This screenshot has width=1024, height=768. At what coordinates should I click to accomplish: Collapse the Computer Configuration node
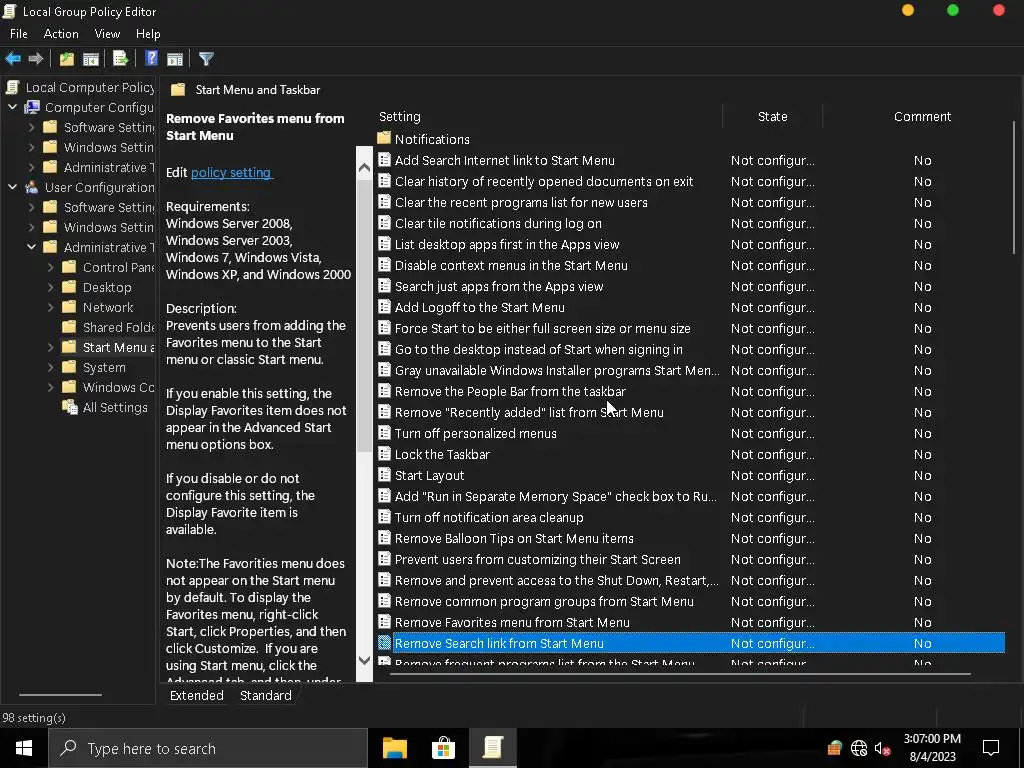[12, 106]
